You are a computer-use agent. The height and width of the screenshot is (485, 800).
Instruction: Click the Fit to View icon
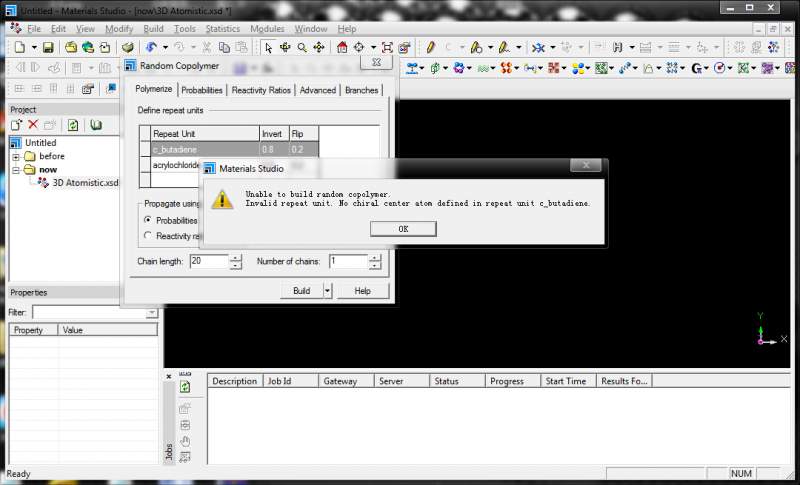coord(387,47)
